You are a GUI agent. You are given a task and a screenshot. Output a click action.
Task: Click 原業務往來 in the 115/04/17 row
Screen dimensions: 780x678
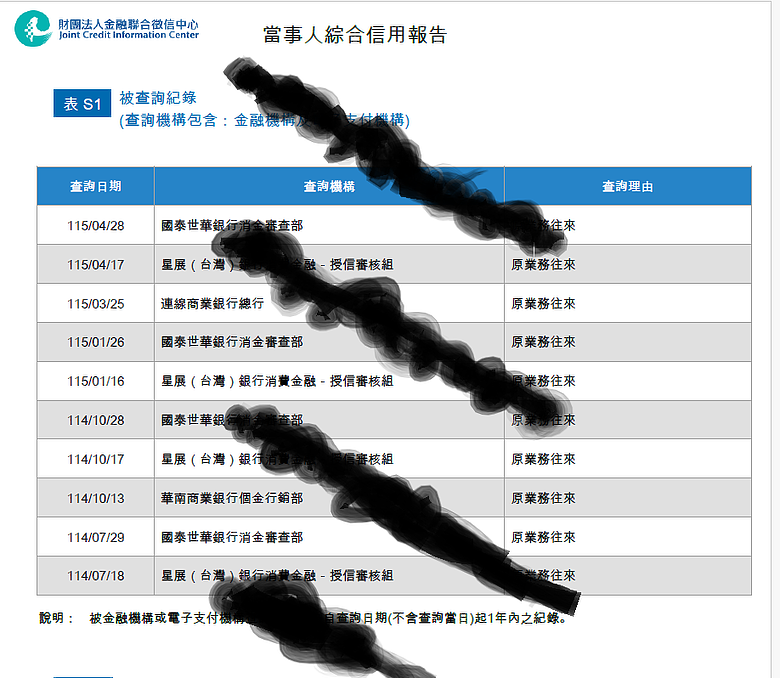(x=543, y=265)
